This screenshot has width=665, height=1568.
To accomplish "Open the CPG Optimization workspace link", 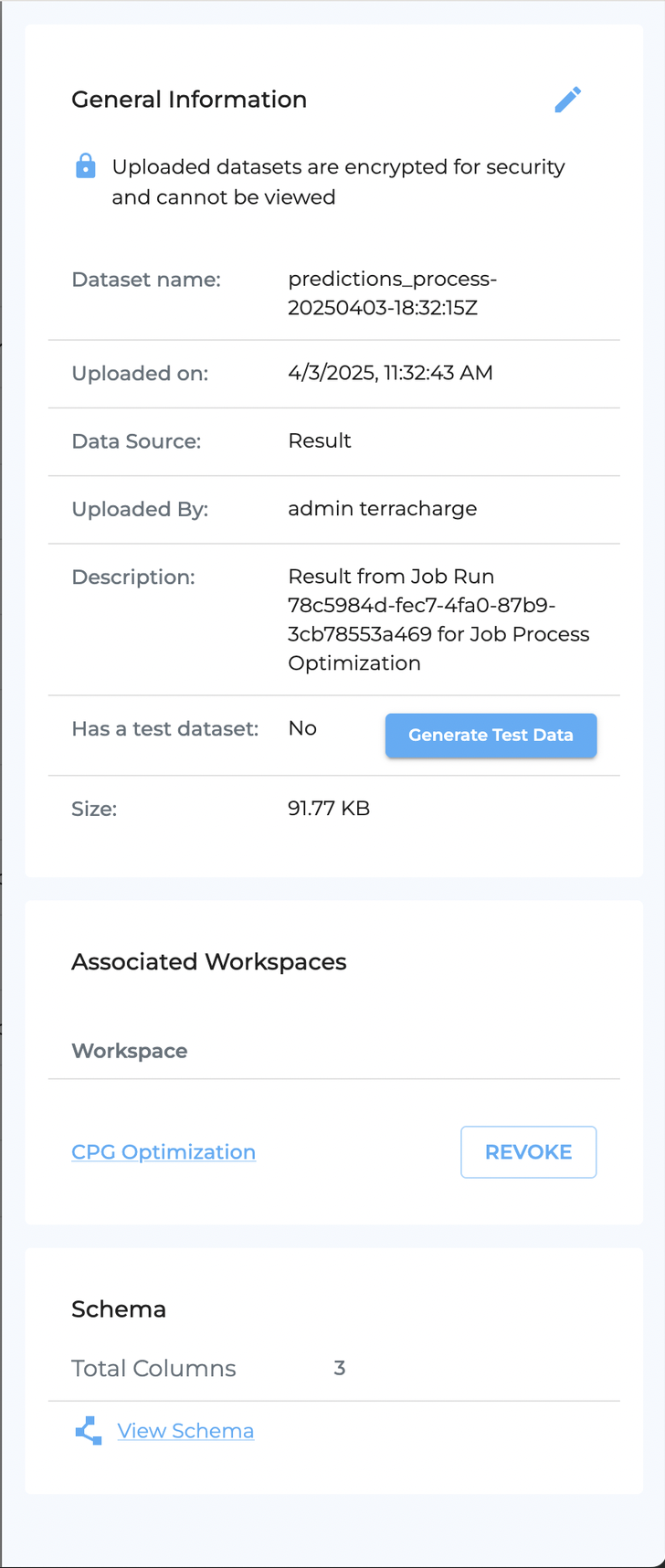I will pyautogui.click(x=164, y=1151).
